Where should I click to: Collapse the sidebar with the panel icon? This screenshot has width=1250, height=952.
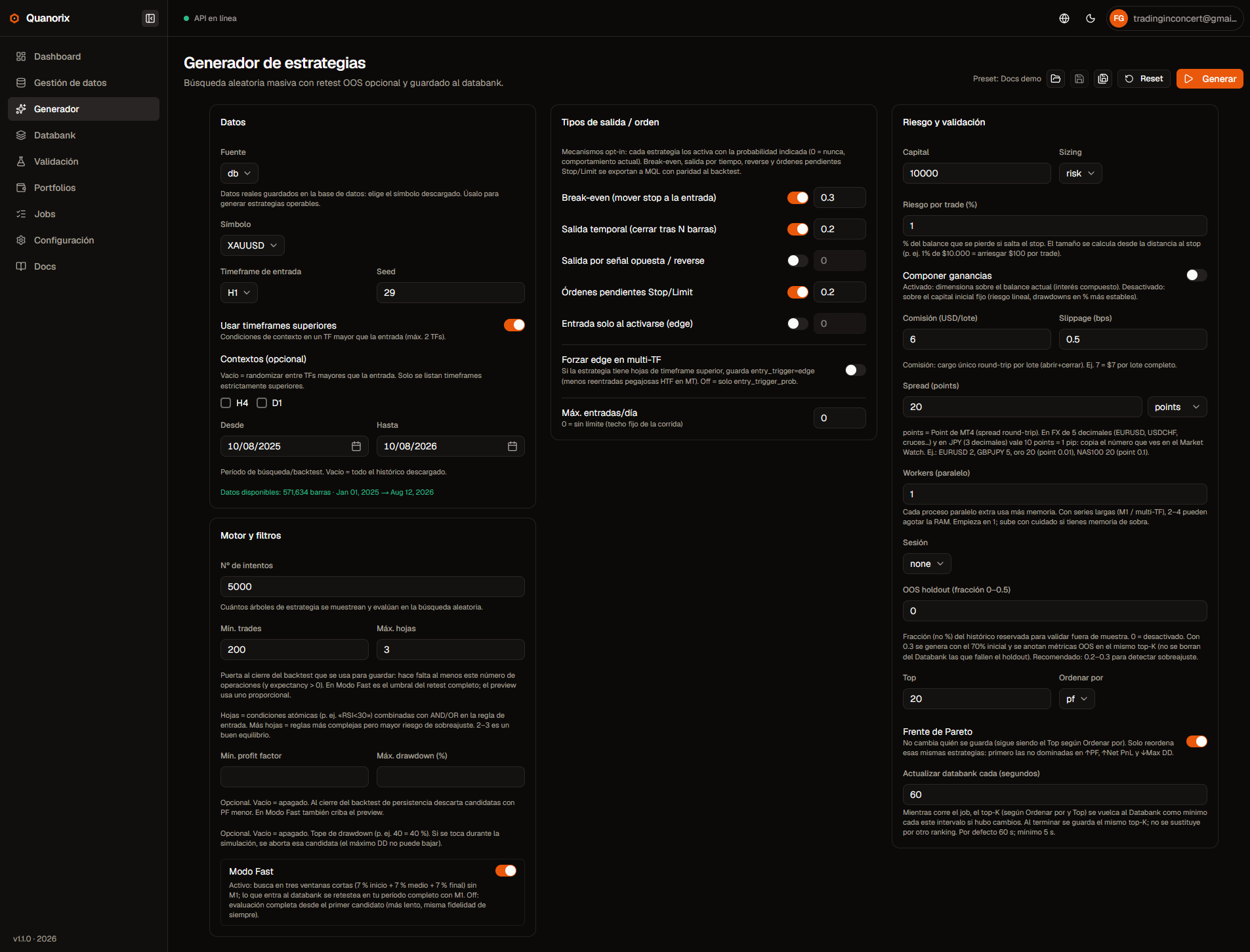coord(150,18)
